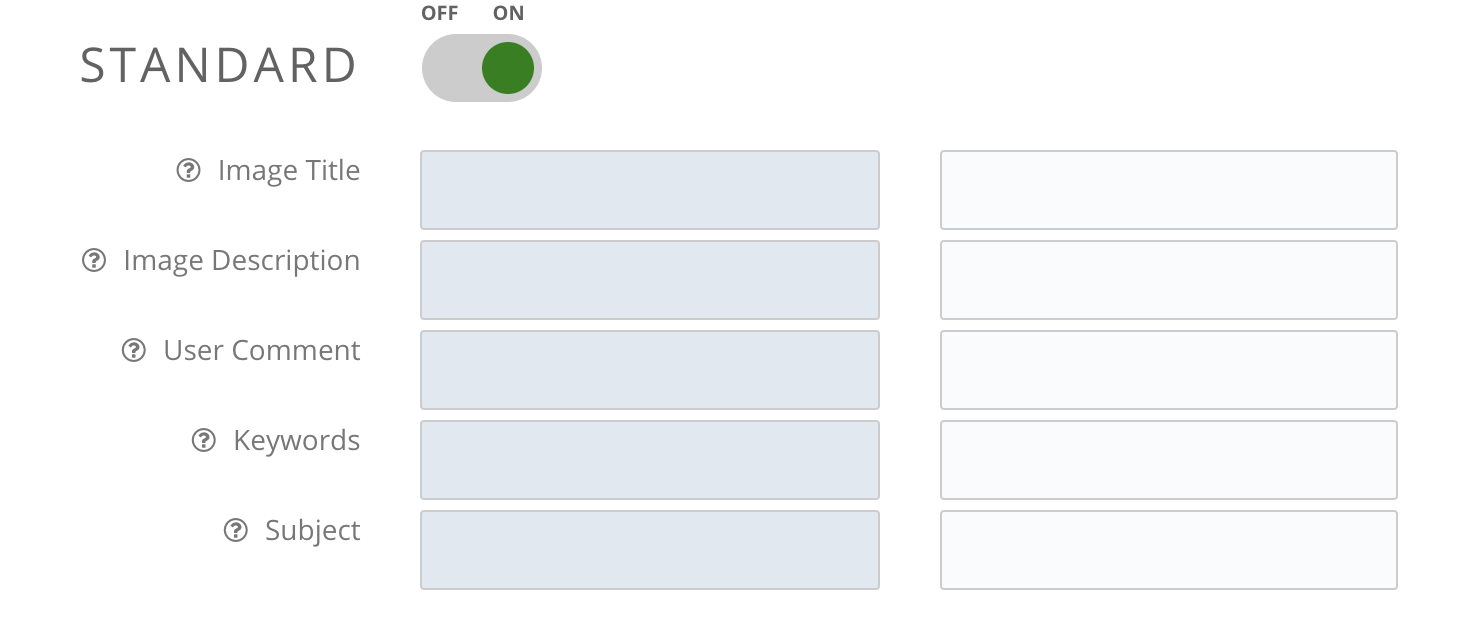Viewport: 1474px width, 638px height.
Task: Focus the white Subject field on right
Action: 1169,550
